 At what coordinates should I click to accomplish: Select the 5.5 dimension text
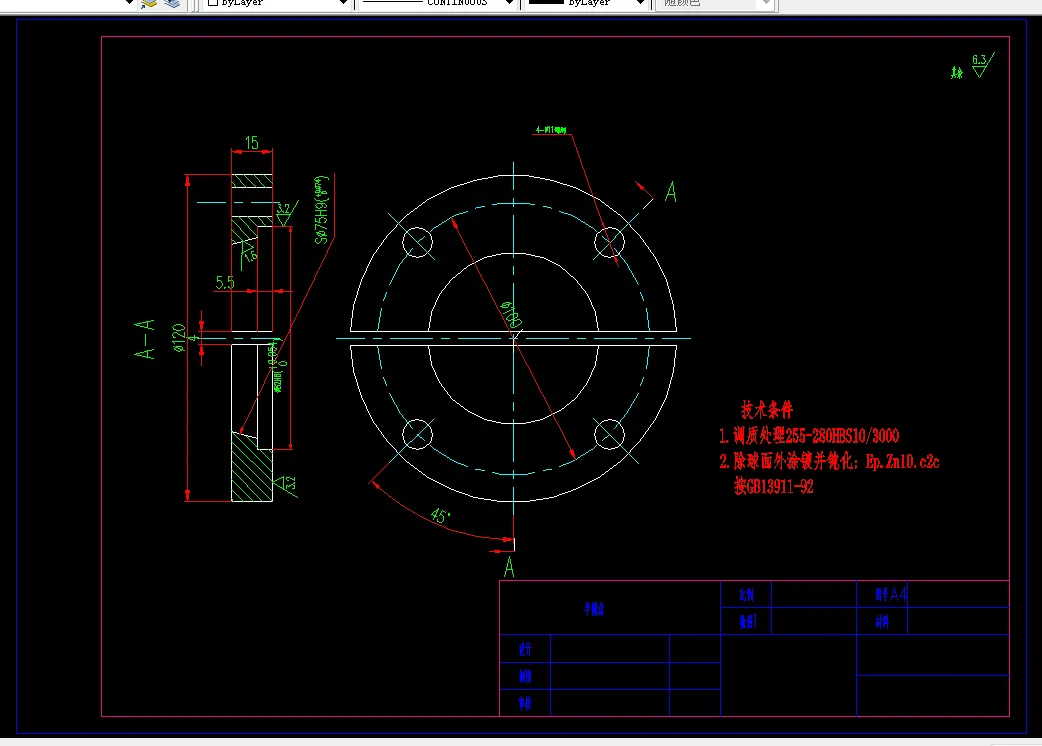(225, 283)
